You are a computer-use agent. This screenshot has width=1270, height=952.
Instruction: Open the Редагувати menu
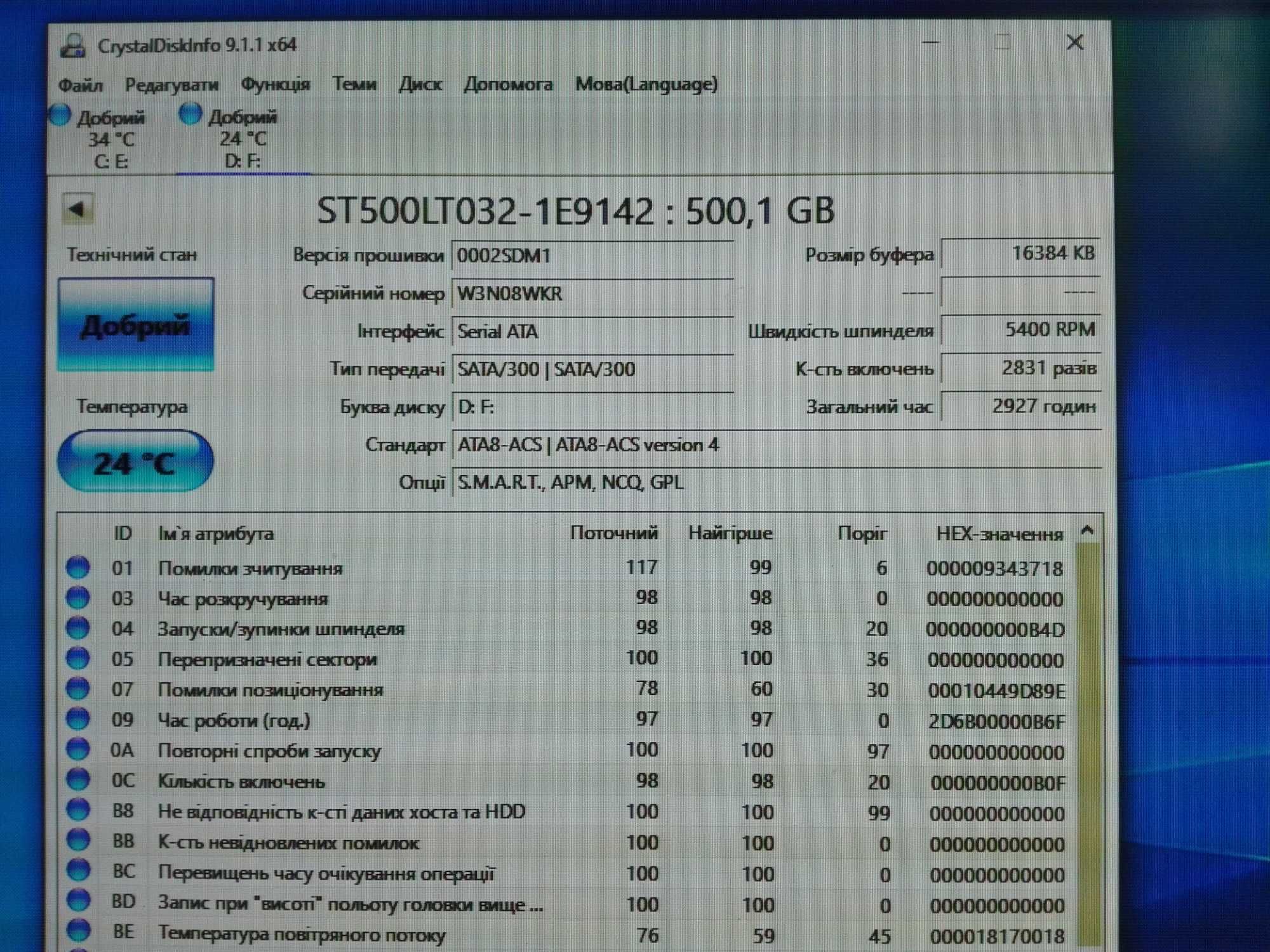(171, 84)
